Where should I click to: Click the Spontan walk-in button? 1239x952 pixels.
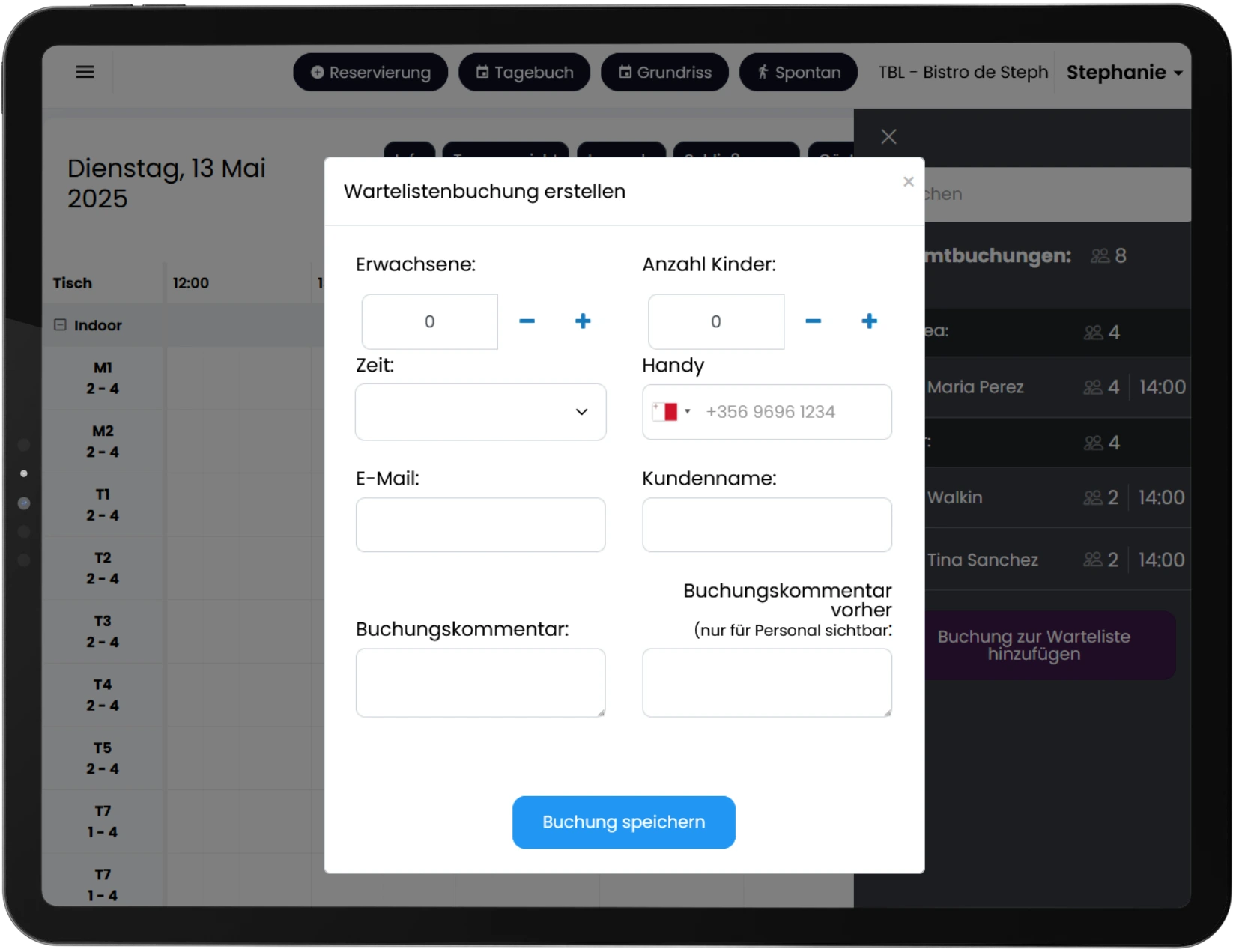point(798,72)
